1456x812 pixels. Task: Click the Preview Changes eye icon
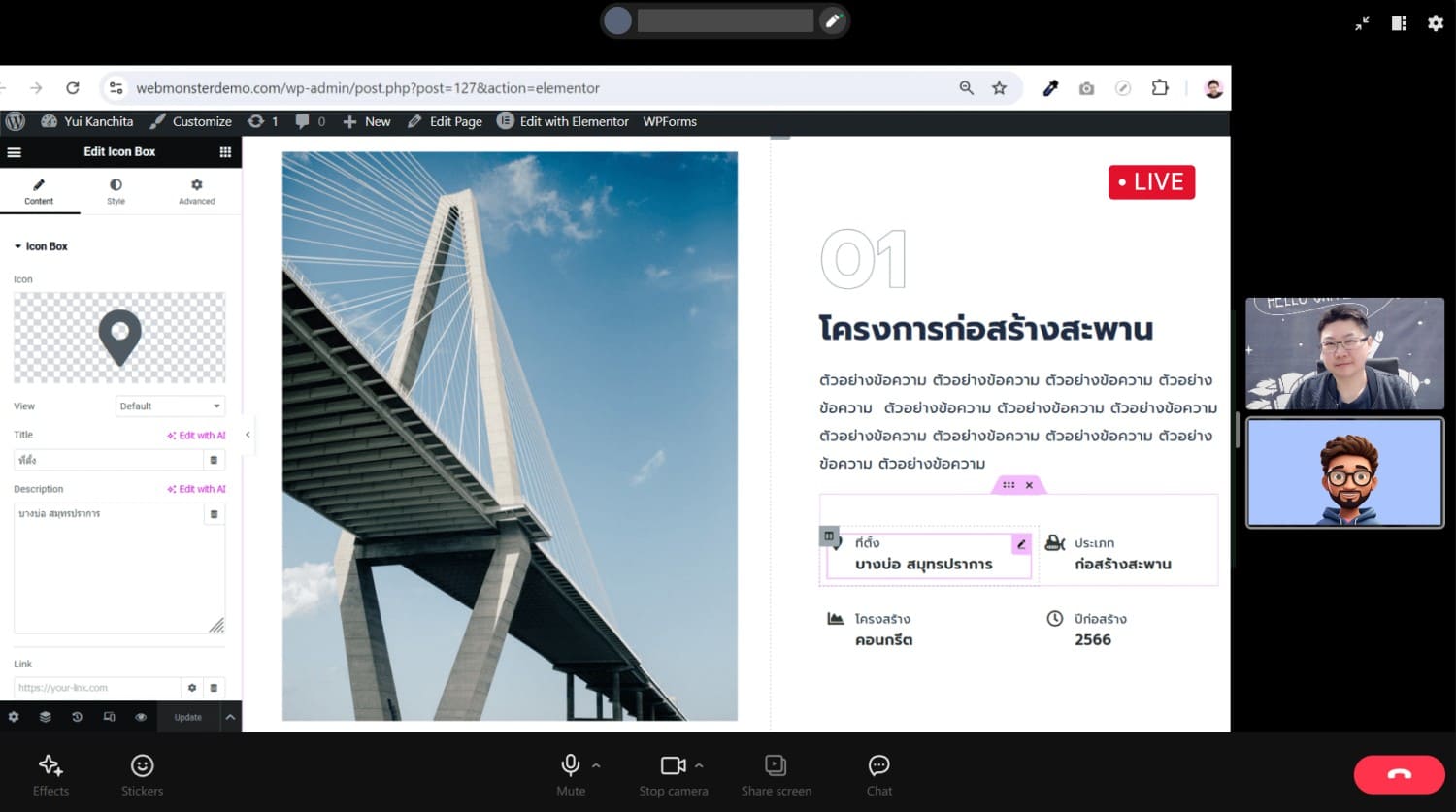(141, 717)
